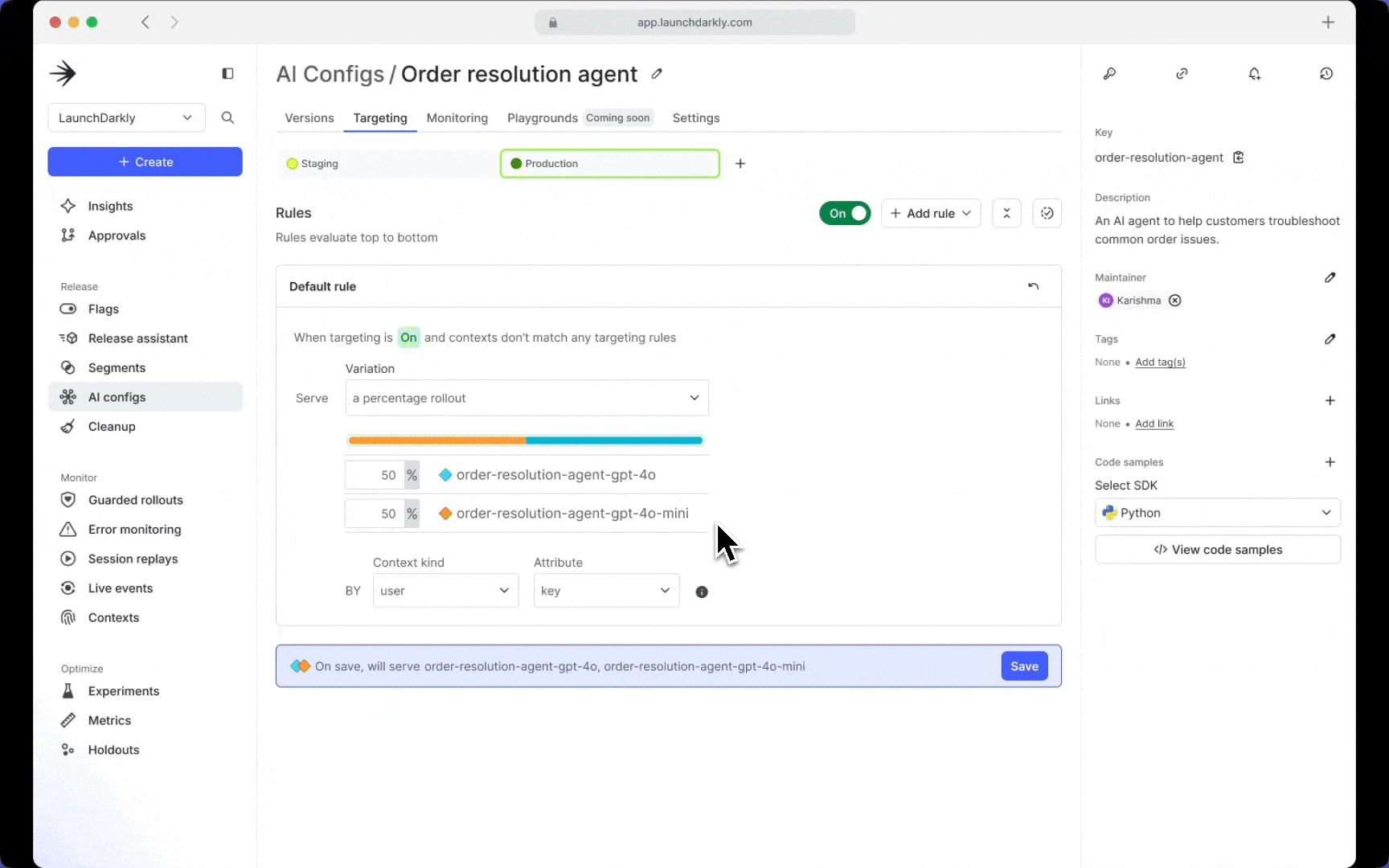Screen dimensions: 1389x868
Task: Open the Context kind user dropdown
Action: pyautogui.click(x=445, y=591)
